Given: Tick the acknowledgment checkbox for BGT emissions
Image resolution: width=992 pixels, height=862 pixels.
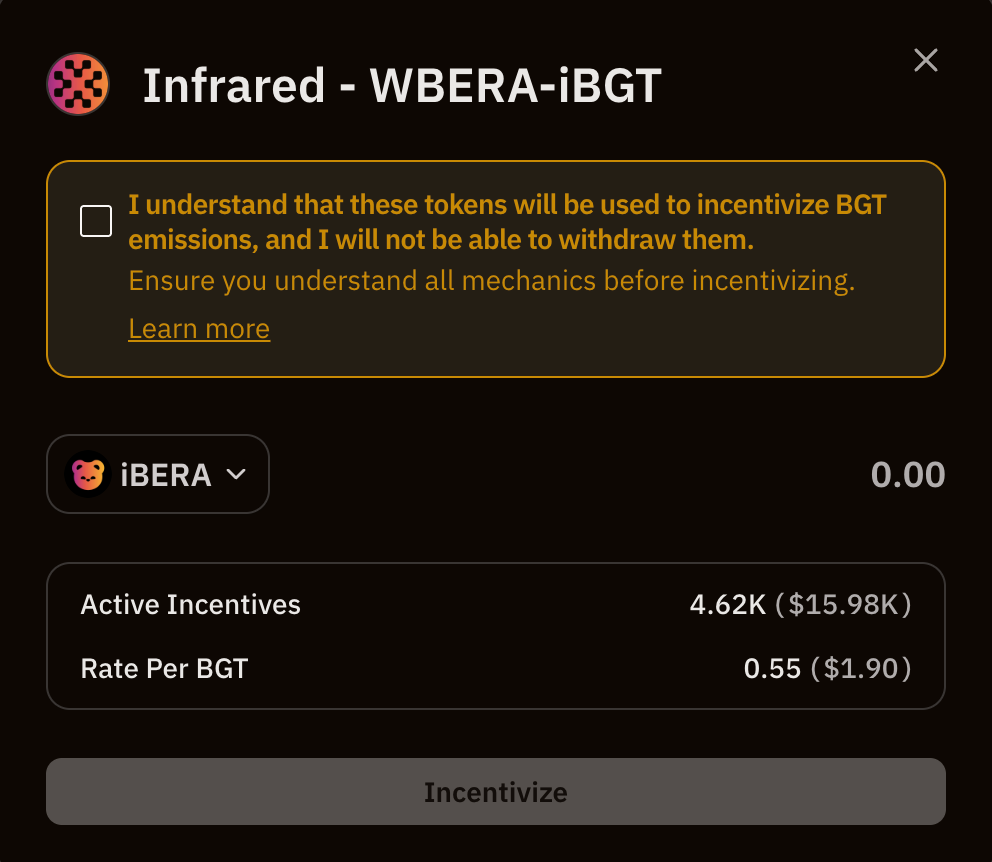Looking at the screenshot, I should click(96, 221).
